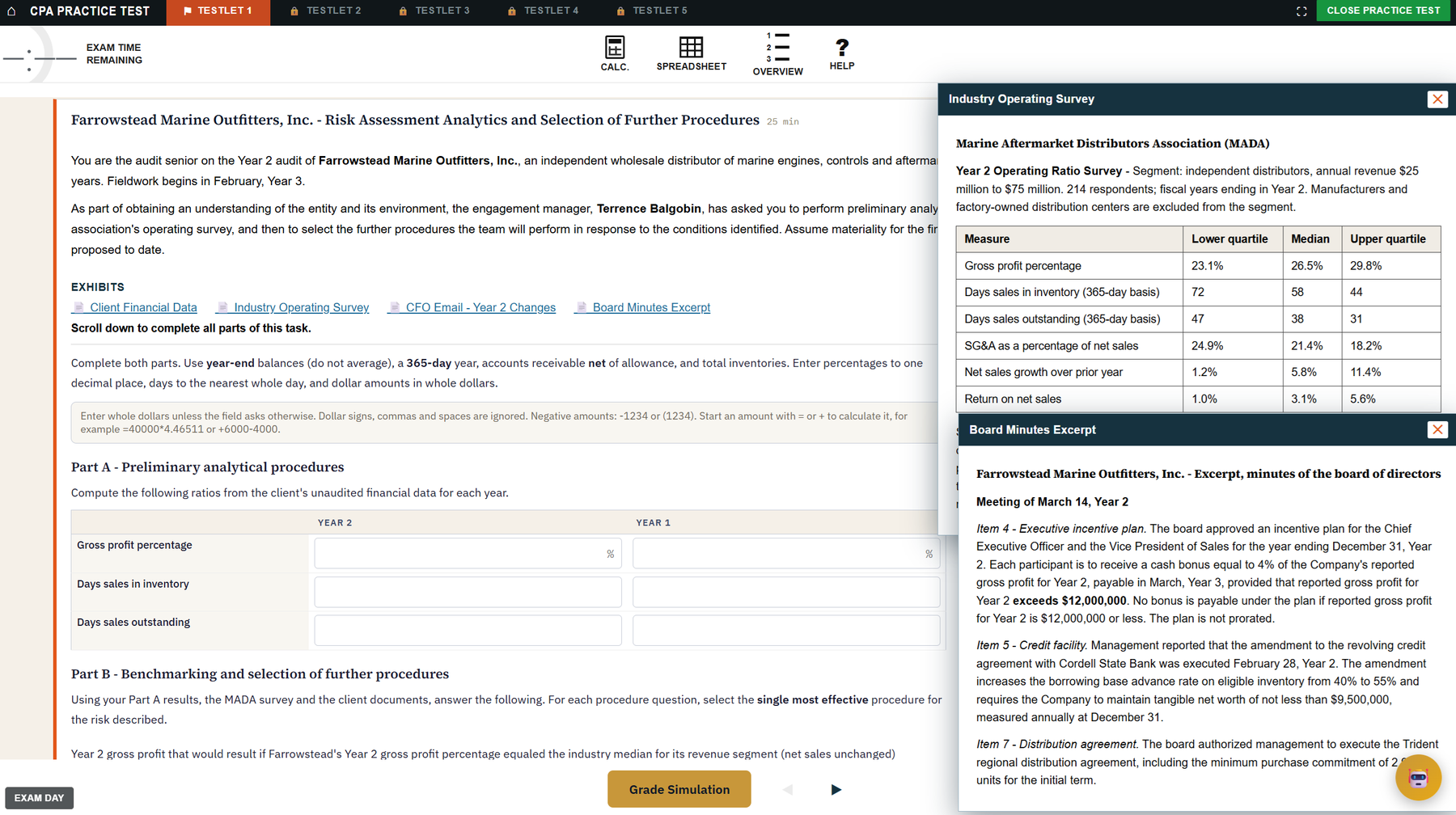Click the exam time remaining clock

coord(29,58)
